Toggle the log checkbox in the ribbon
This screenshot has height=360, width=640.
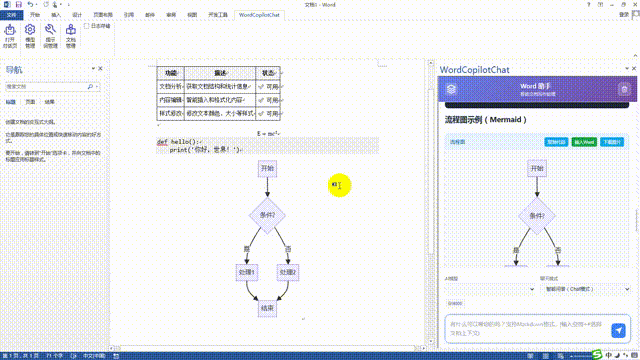(x=87, y=26)
